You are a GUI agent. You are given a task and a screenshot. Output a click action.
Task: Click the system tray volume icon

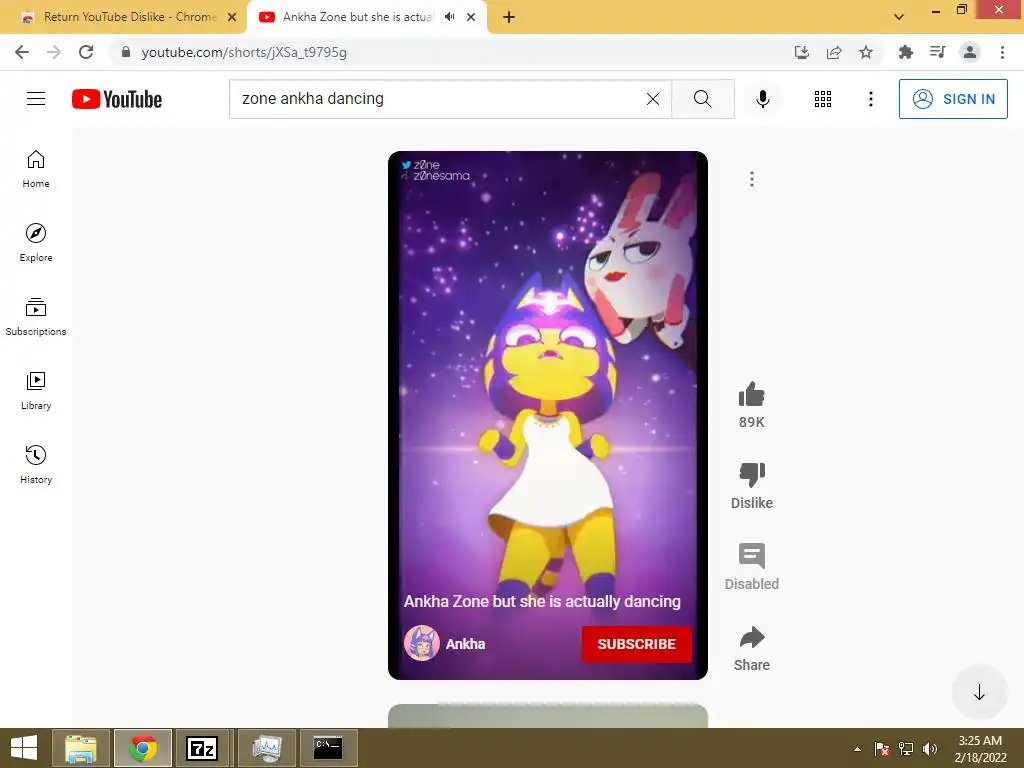(929, 748)
